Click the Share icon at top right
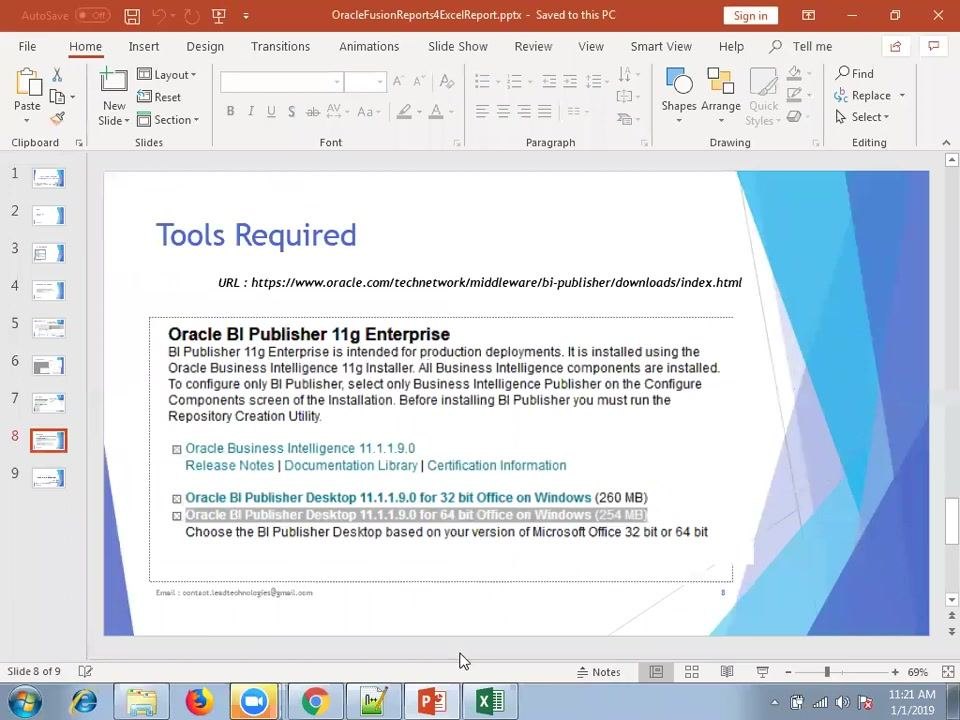The height and width of the screenshot is (720, 960). (895, 47)
